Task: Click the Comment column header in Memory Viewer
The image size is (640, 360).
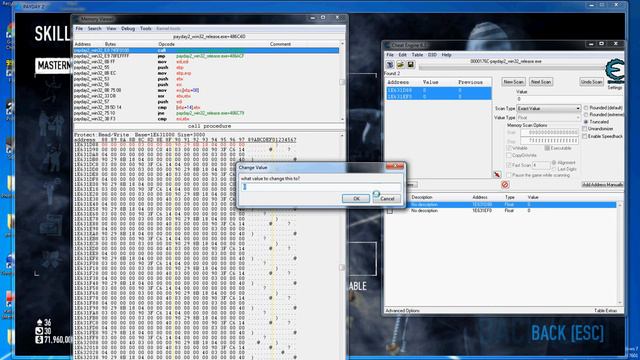Action: click(280, 44)
